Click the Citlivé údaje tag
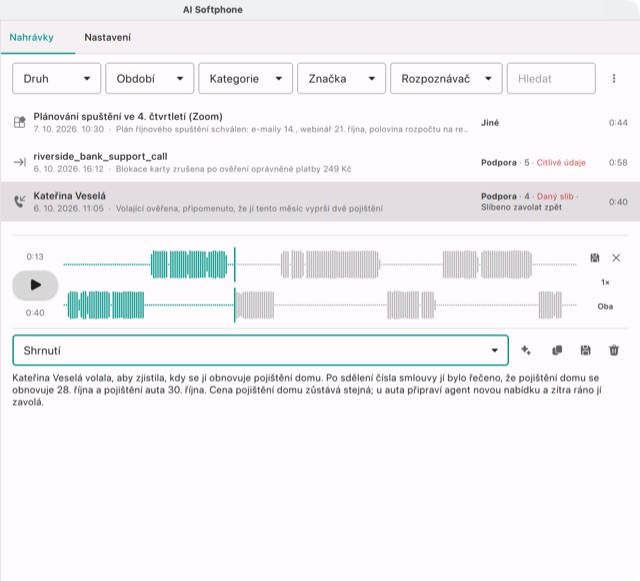Screen dimensions: 640x581 coord(561,163)
